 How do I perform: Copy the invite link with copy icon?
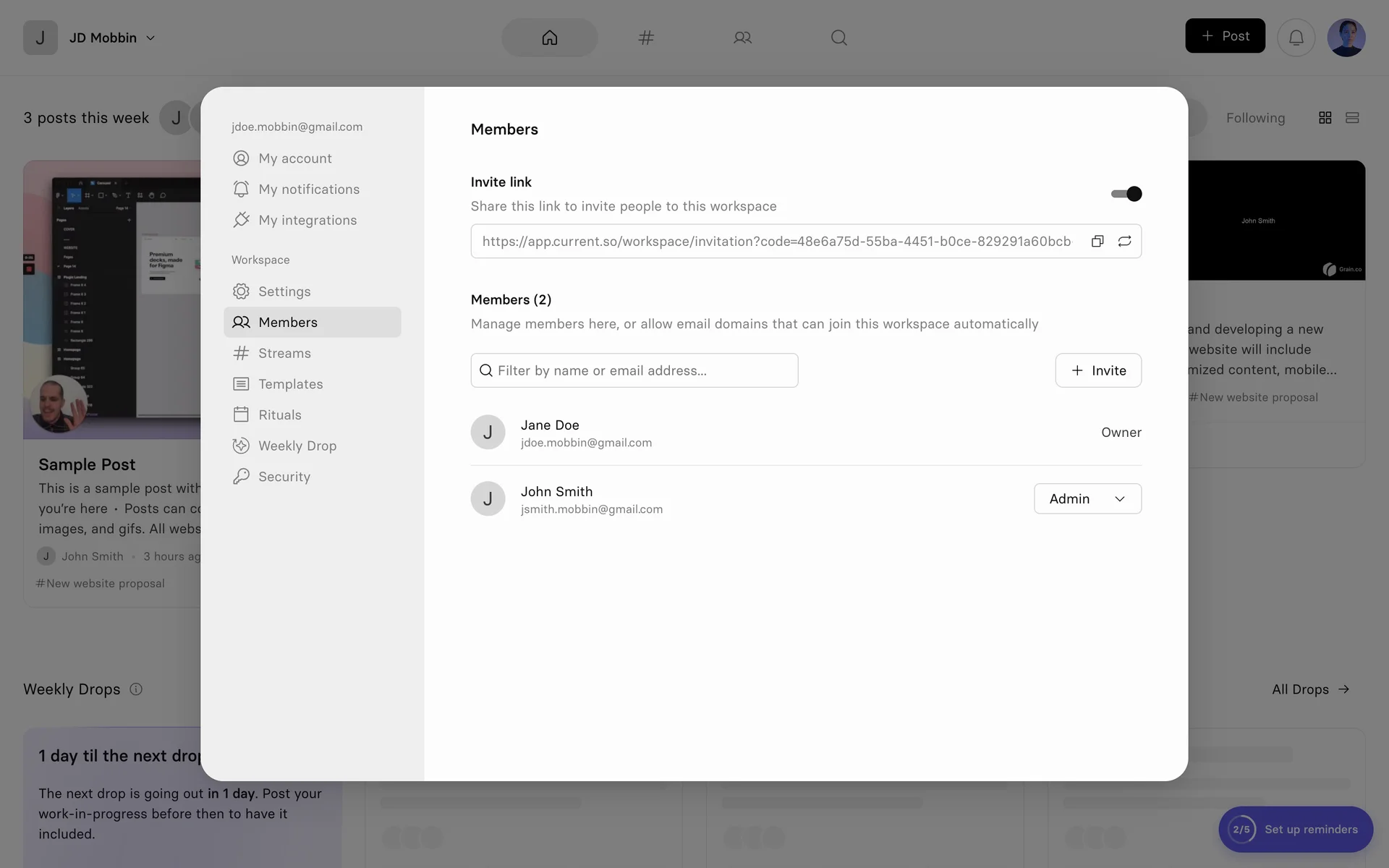pyautogui.click(x=1097, y=241)
